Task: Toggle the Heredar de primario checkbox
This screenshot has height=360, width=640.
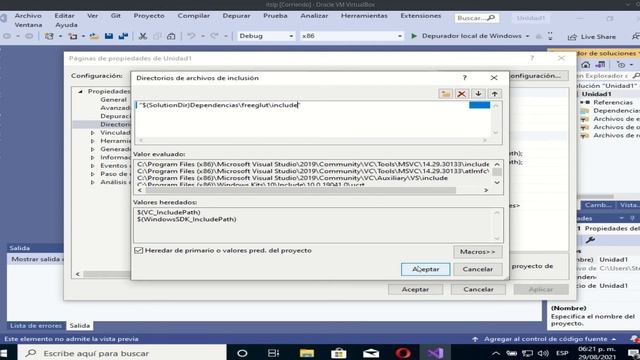Action: (x=138, y=250)
